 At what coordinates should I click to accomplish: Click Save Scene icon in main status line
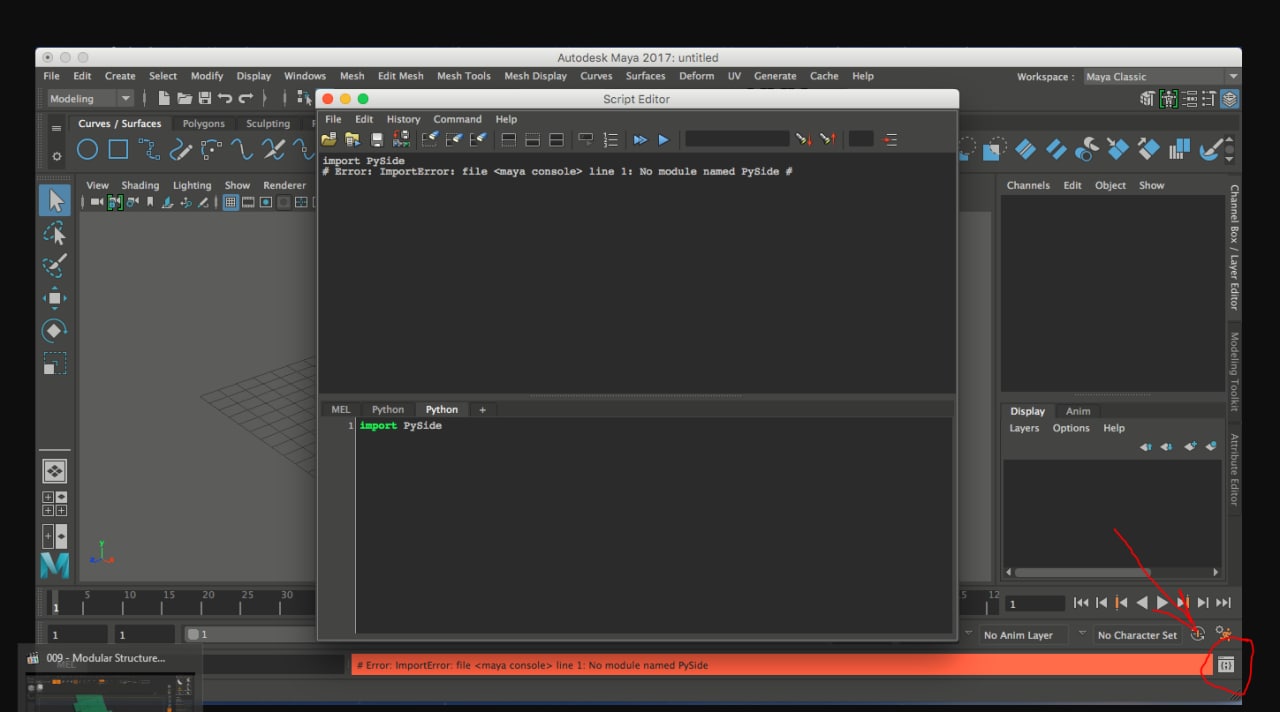tap(205, 98)
